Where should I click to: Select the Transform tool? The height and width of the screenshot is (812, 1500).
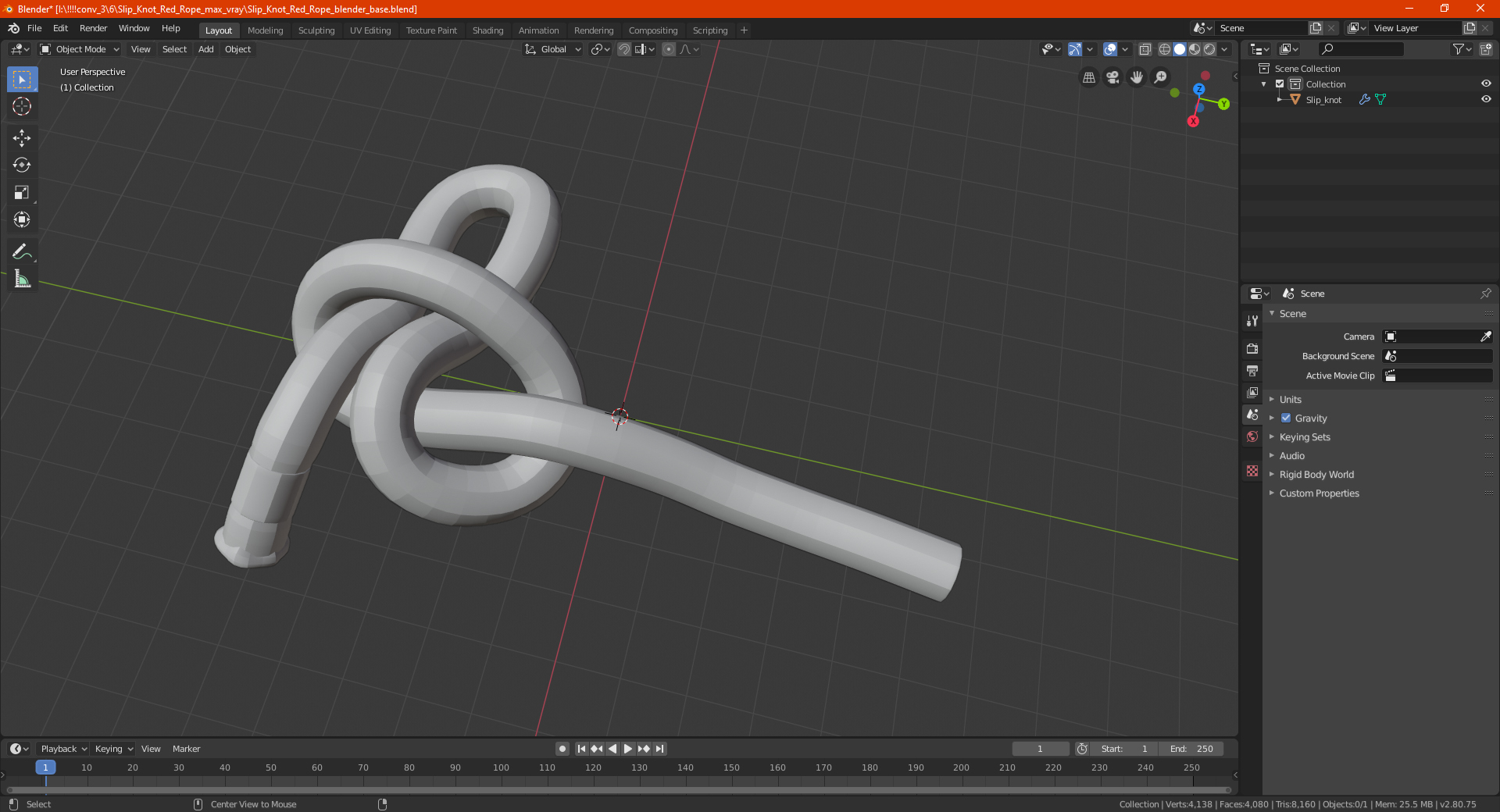click(22, 219)
